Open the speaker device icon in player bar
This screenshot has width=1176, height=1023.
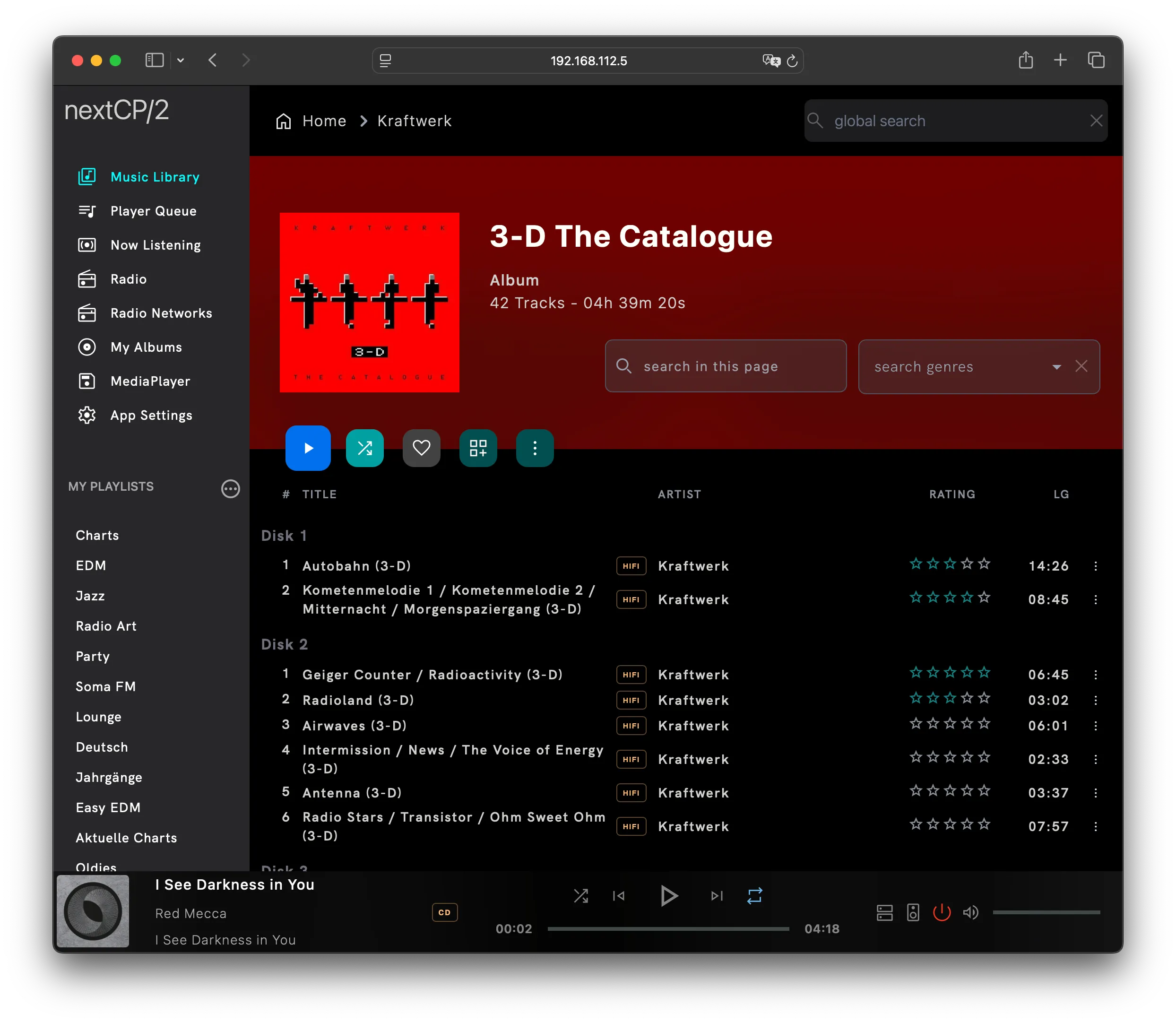point(913,912)
